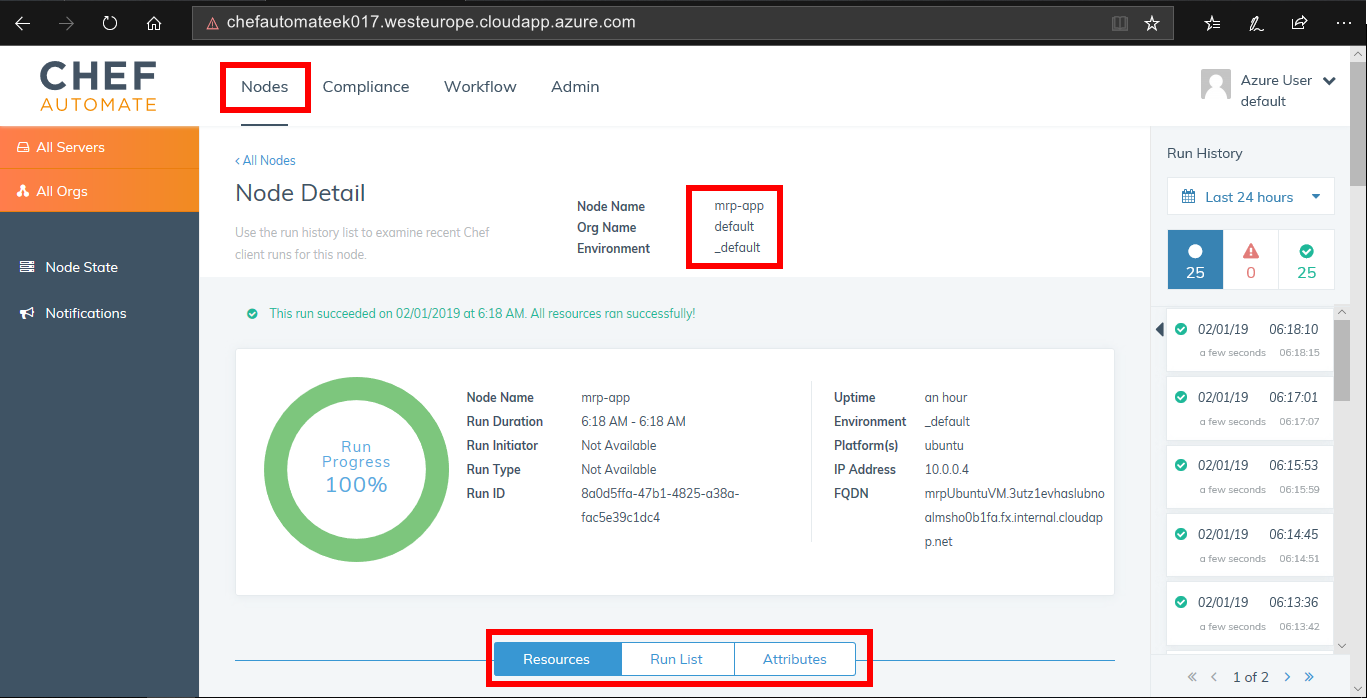Open the Azure User account dropdown
Viewport: 1367px width, 698px height.
pos(1328,81)
